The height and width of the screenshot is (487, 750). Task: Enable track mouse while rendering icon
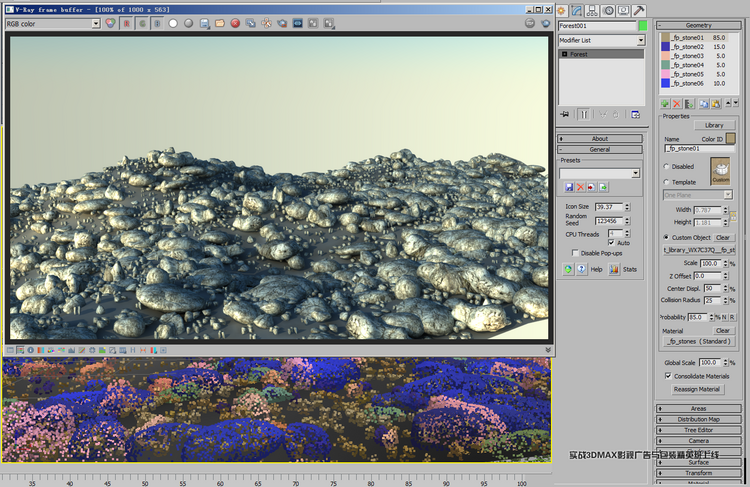266,23
